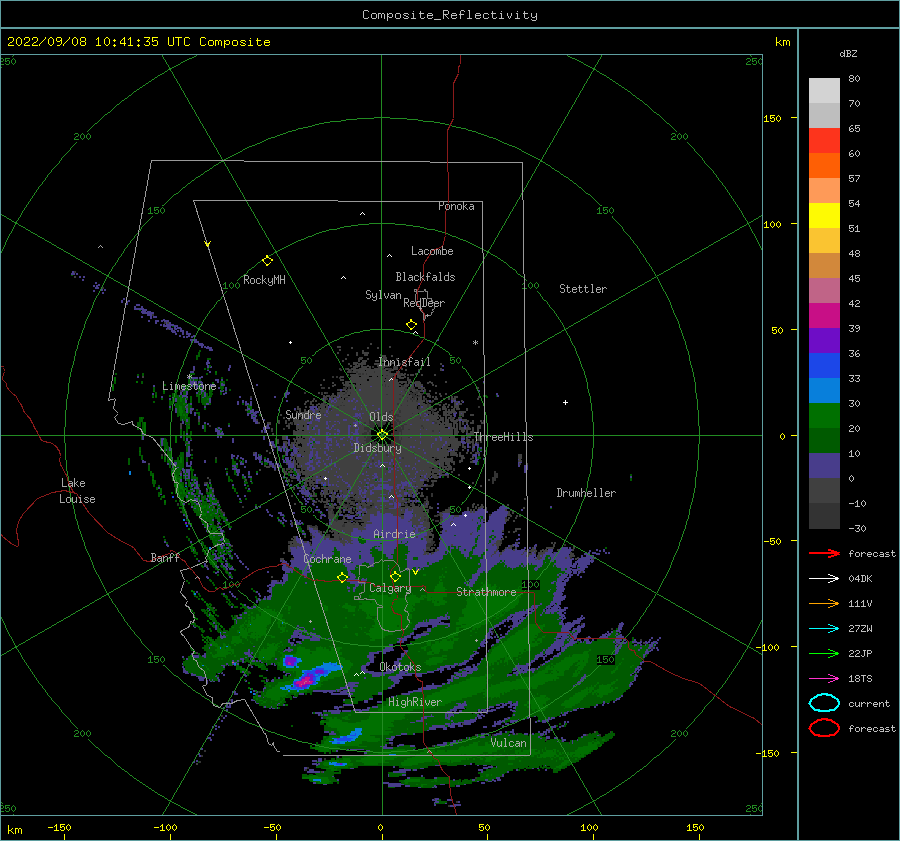Click the Cochrane label

pyautogui.click(x=327, y=559)
